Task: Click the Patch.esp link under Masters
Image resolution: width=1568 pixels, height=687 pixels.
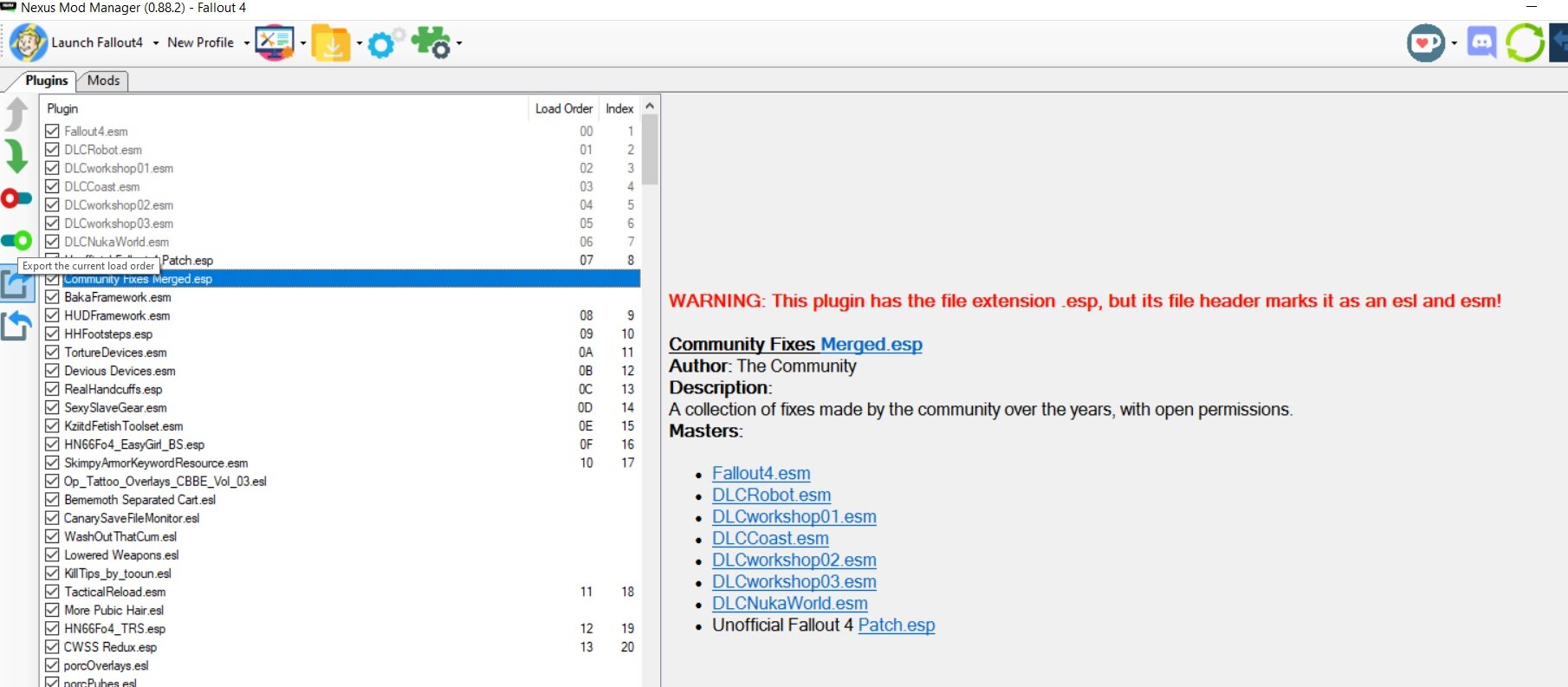Action: pyautogui.click(x=897, y=625)
